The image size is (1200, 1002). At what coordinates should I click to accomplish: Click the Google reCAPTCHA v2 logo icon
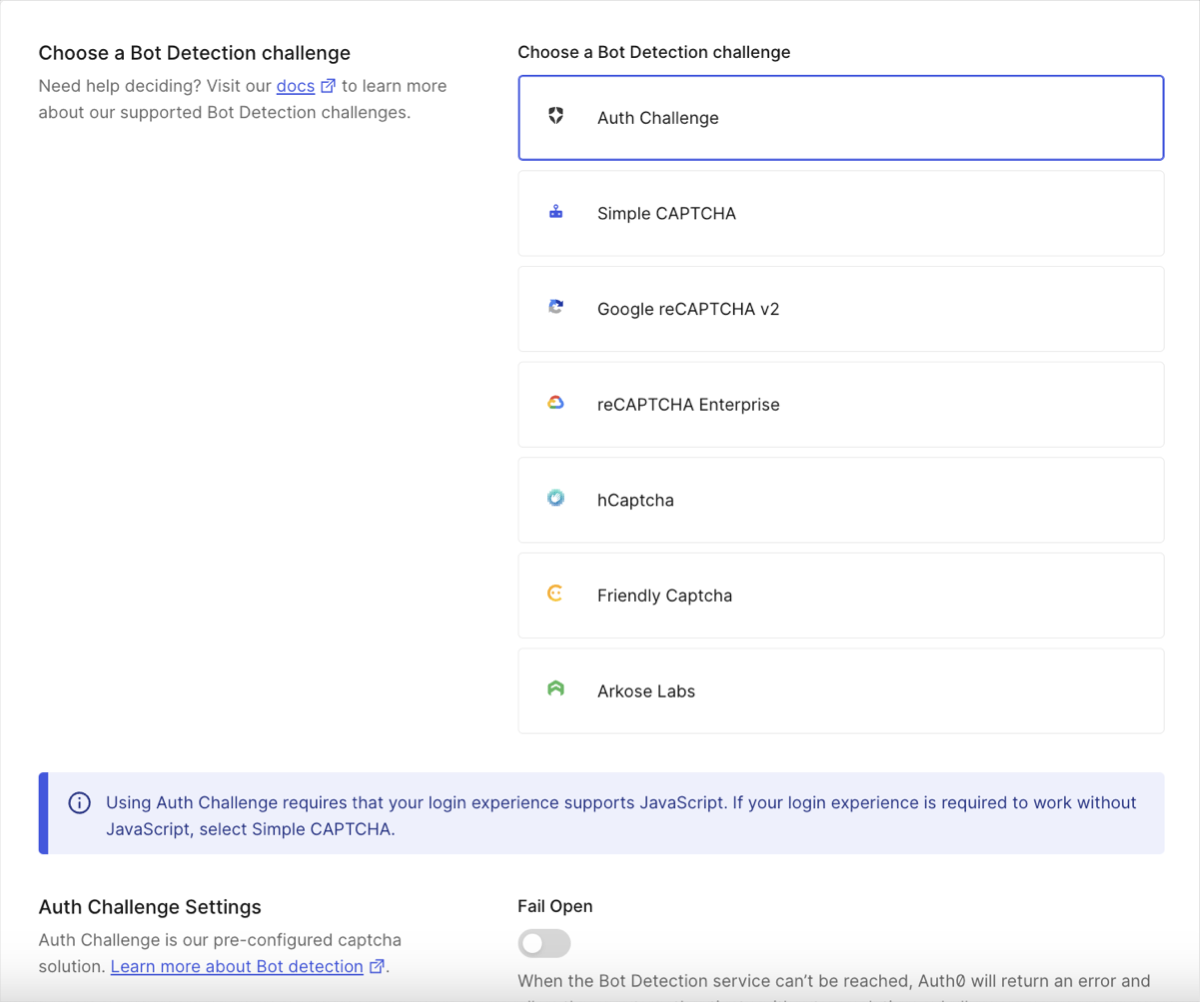coord(556,308)
